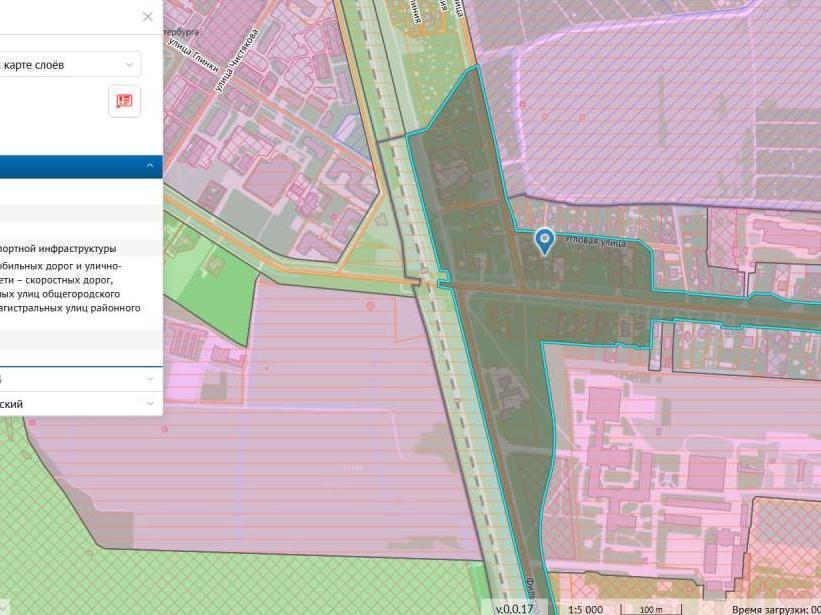Viewport: 821px width, 615px height.
Task: Click the dark green highlighted road zone
Action: pyautogui.click(x=470, y=200)
